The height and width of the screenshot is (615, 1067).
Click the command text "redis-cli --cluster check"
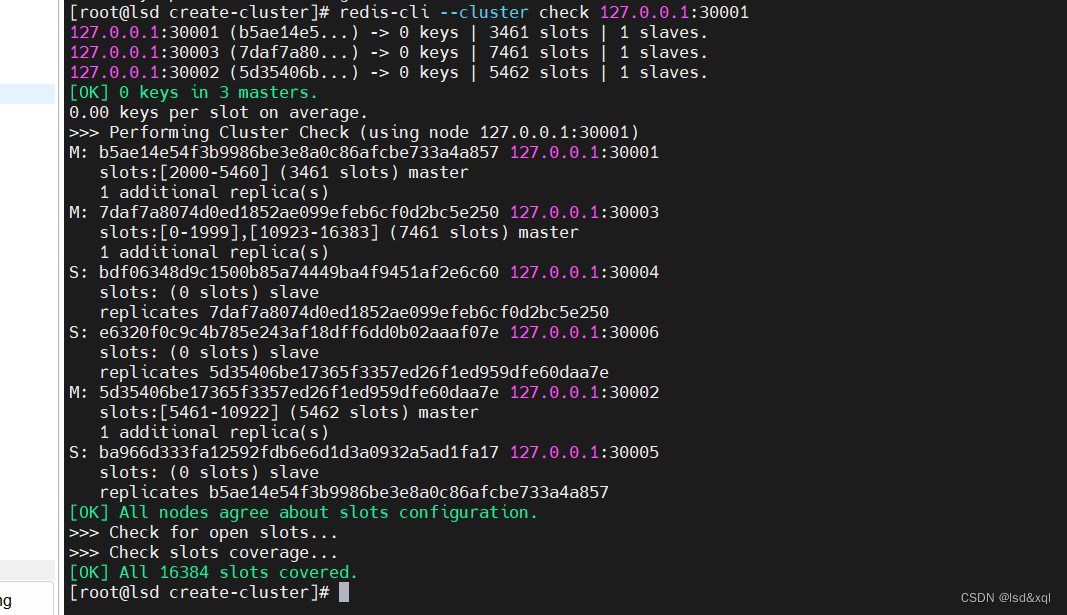pyautogui.click(x=464, y=12)
